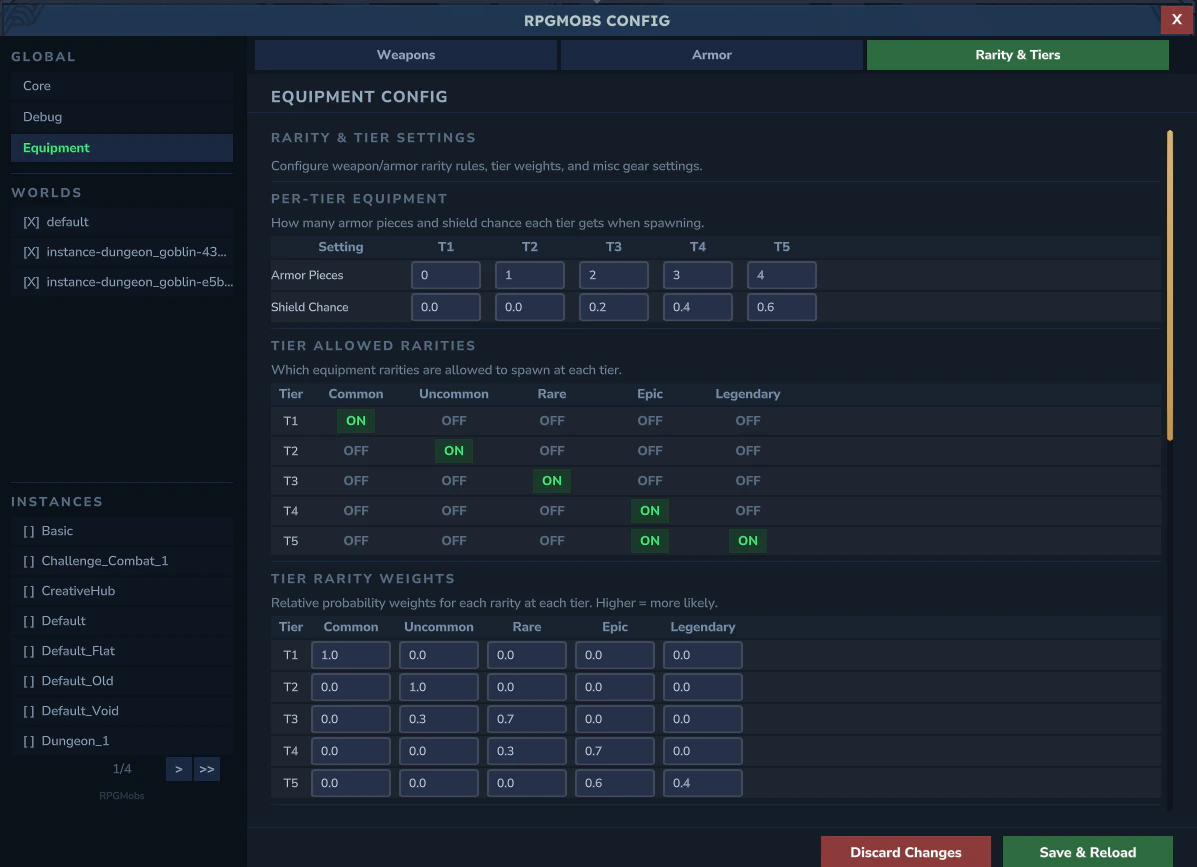1197x867 pixels.
Task: Edit T5 Shield Chance field
Action: tap(782, 307)
